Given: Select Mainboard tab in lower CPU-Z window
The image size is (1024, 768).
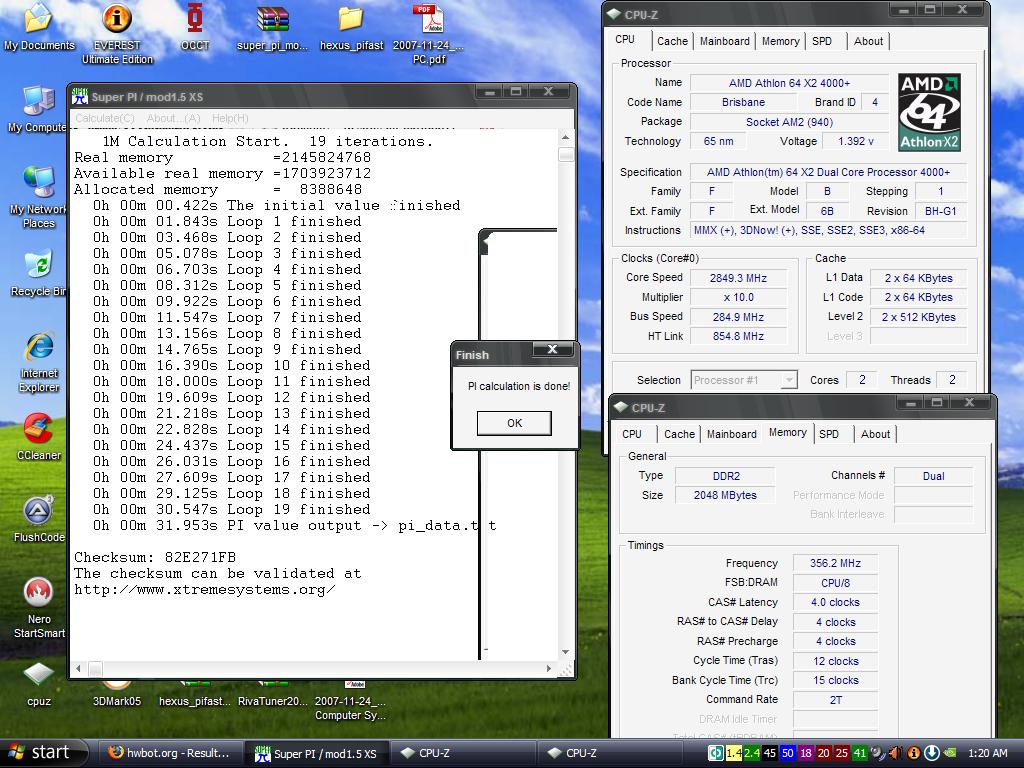Looking at the screenshot, I should point(731,434).
